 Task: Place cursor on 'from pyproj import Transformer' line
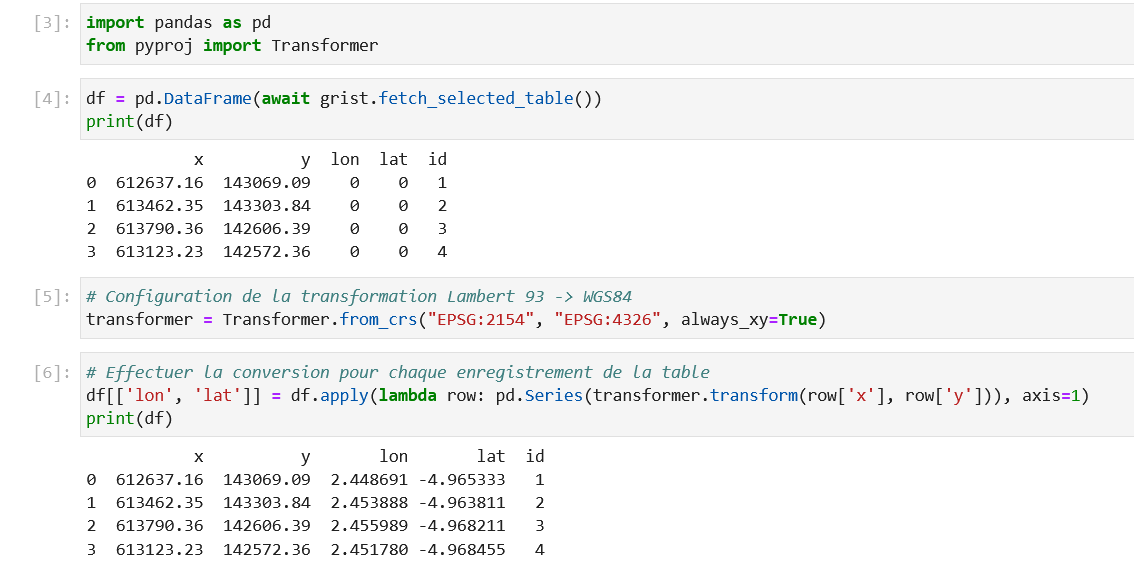pyautogui.click(x=232, y=46)
